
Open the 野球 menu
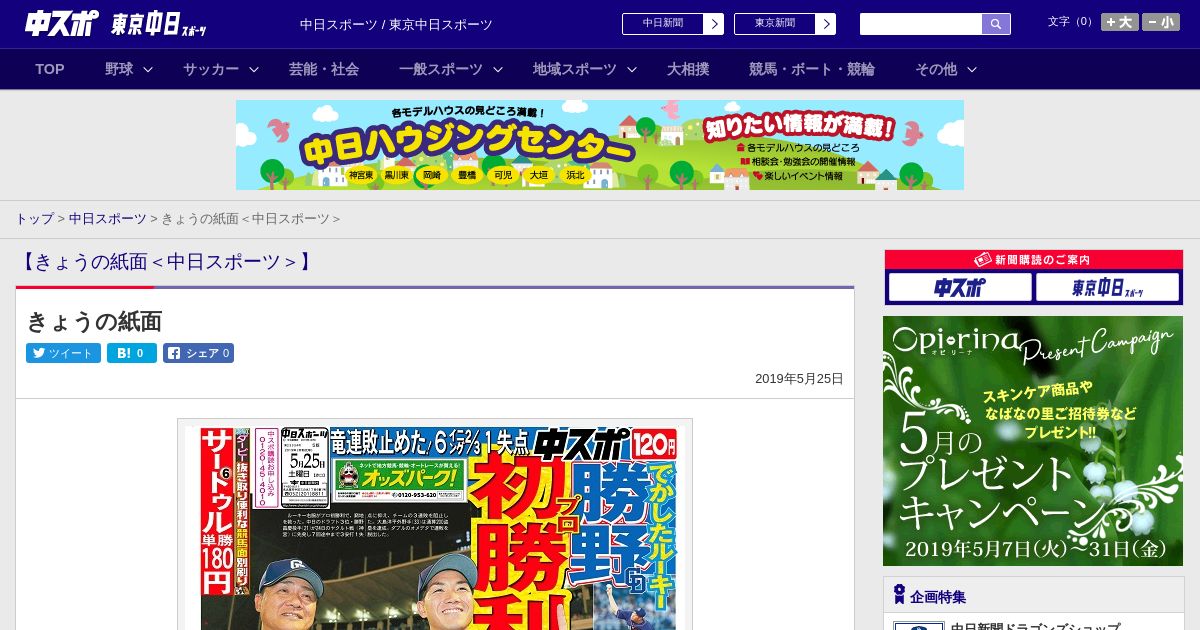tap(119, 69)
